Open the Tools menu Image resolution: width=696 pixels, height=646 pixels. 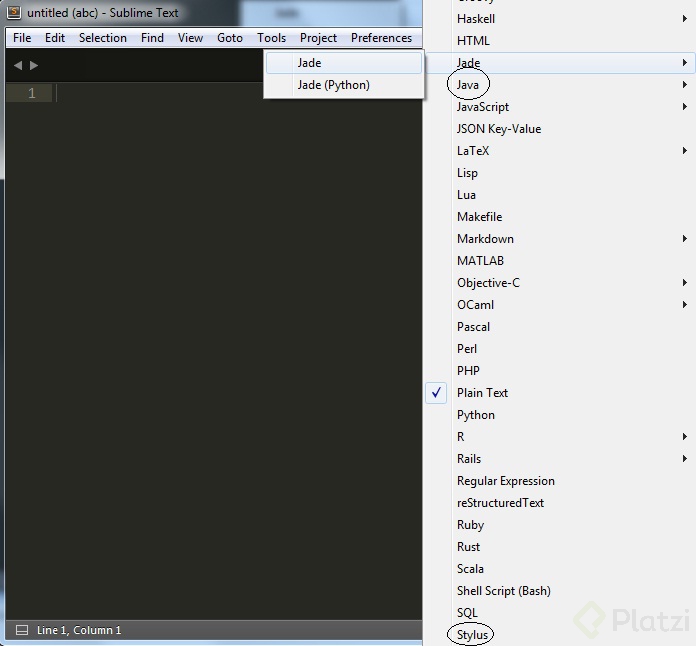[x=271, y=38]
